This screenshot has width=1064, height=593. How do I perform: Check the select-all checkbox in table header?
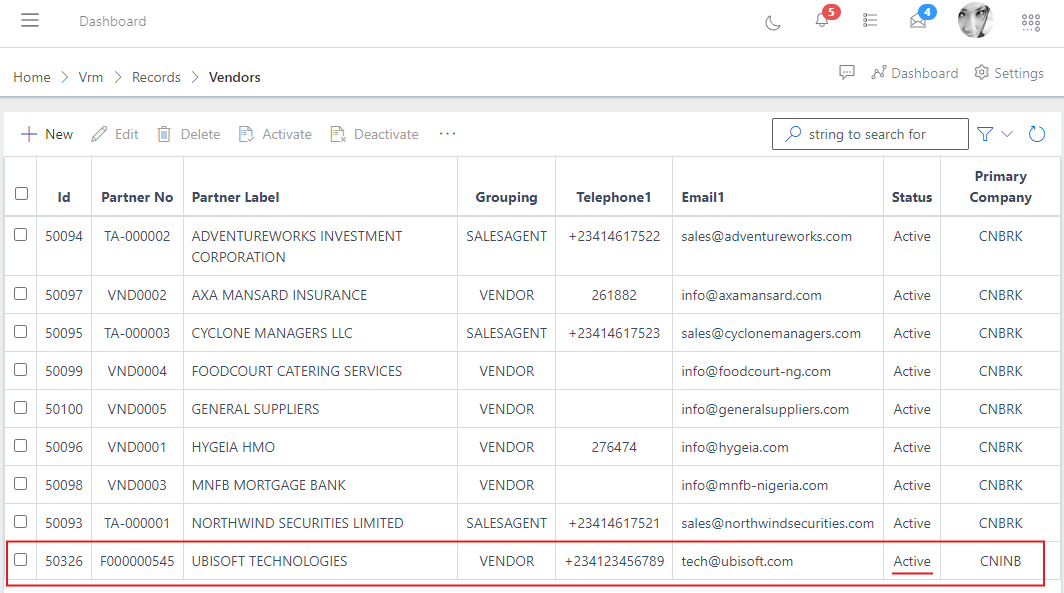pyautogui.click(x=21, y=194)
